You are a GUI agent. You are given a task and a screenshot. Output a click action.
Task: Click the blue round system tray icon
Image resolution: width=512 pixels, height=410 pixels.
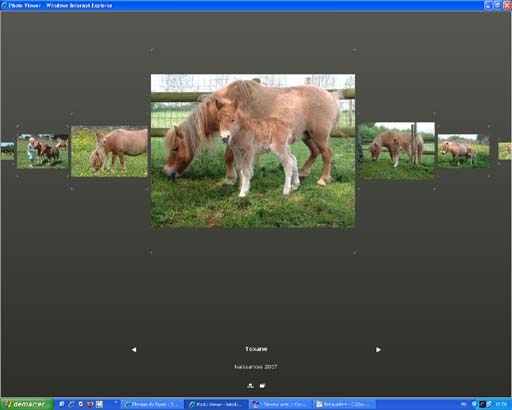[x=474, y=404]
